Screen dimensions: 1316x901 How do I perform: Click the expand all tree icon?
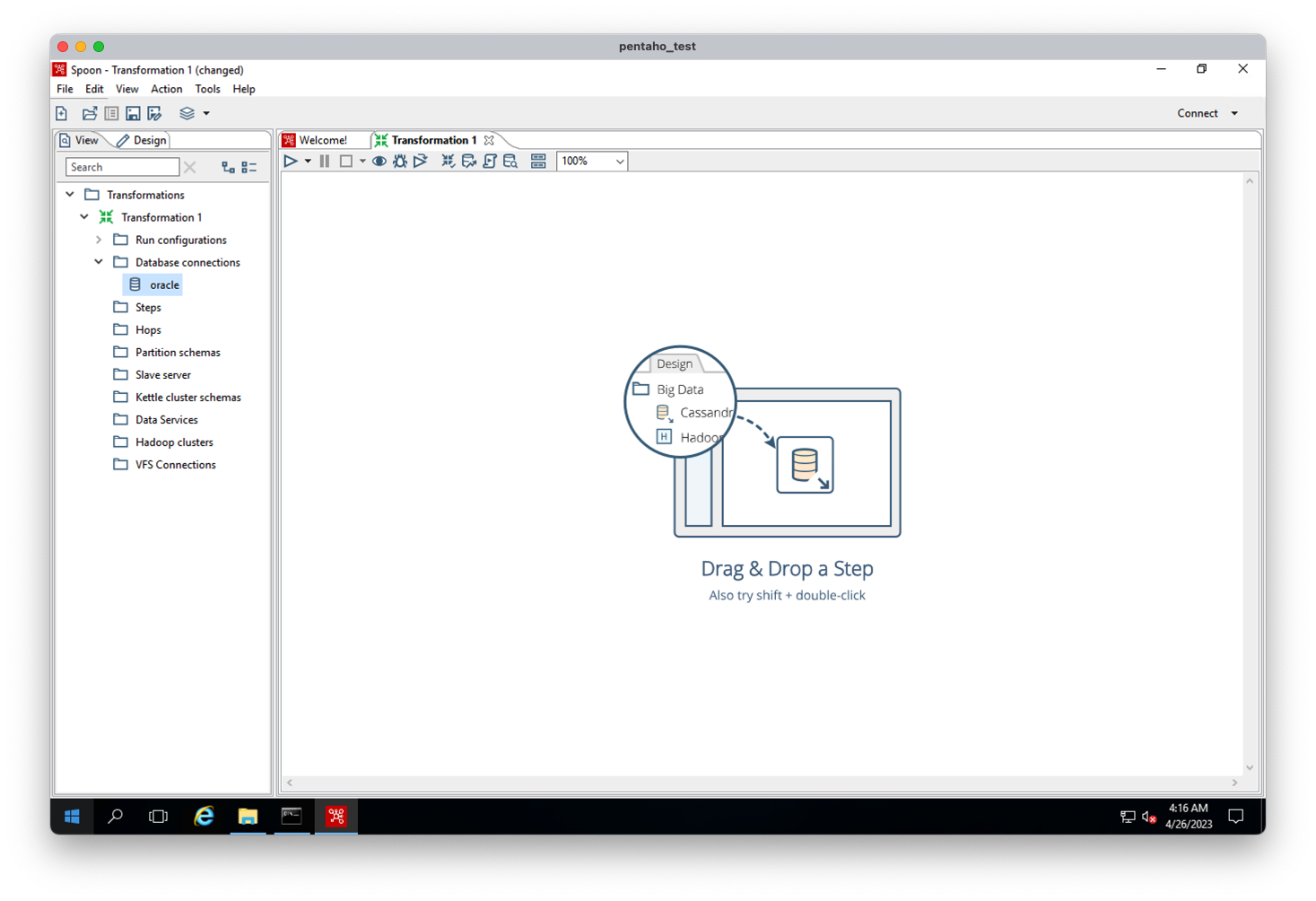pyautogui.click(x=228, y=167)
